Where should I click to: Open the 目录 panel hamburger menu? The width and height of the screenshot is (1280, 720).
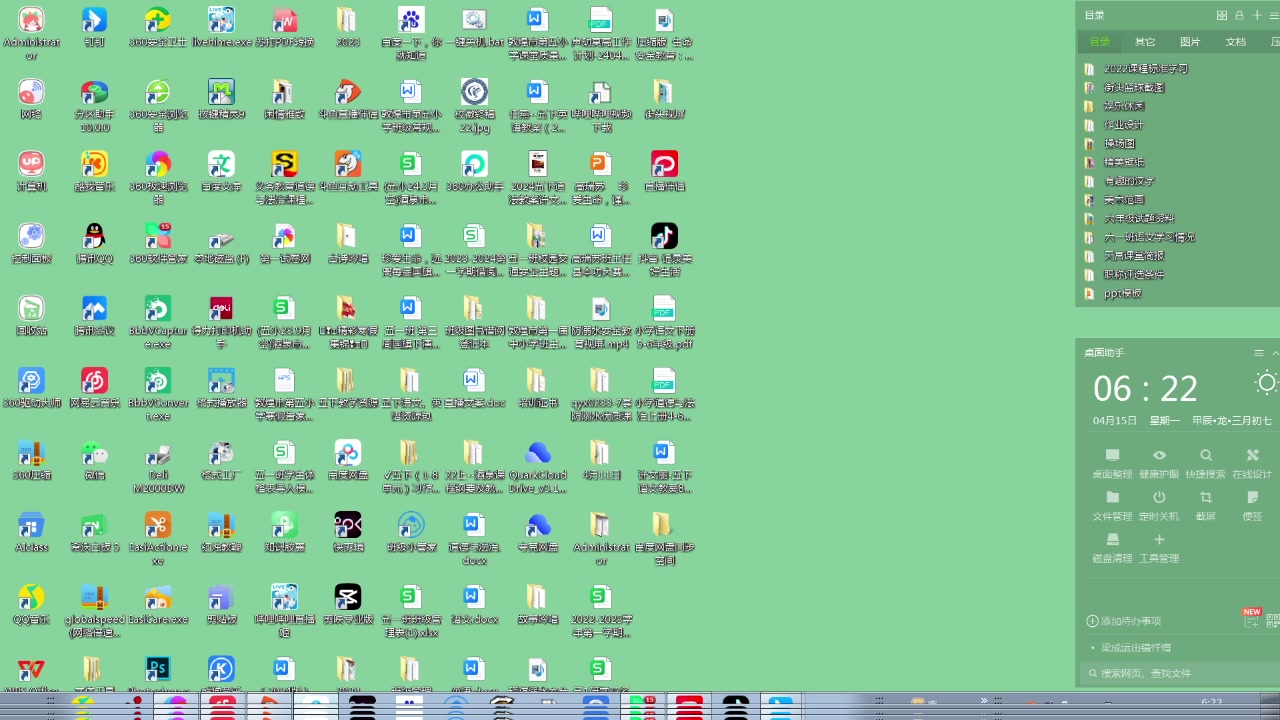tap(1274, 15)
